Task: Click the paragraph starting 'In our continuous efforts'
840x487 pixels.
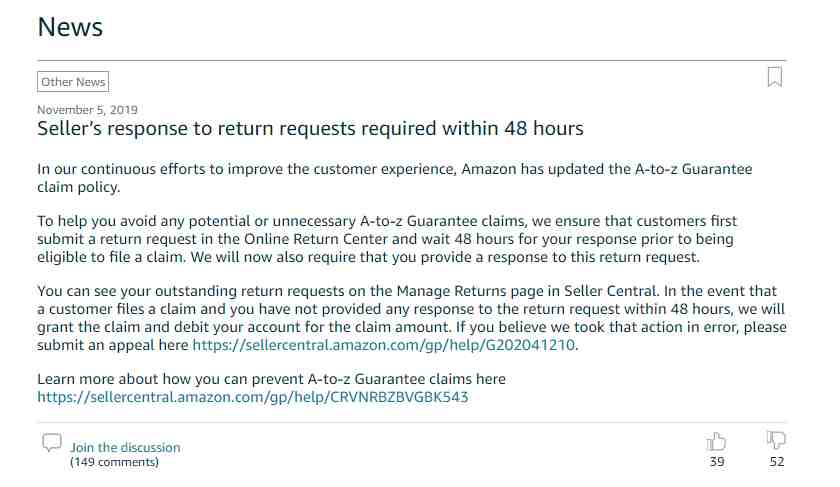Action: 395,178
